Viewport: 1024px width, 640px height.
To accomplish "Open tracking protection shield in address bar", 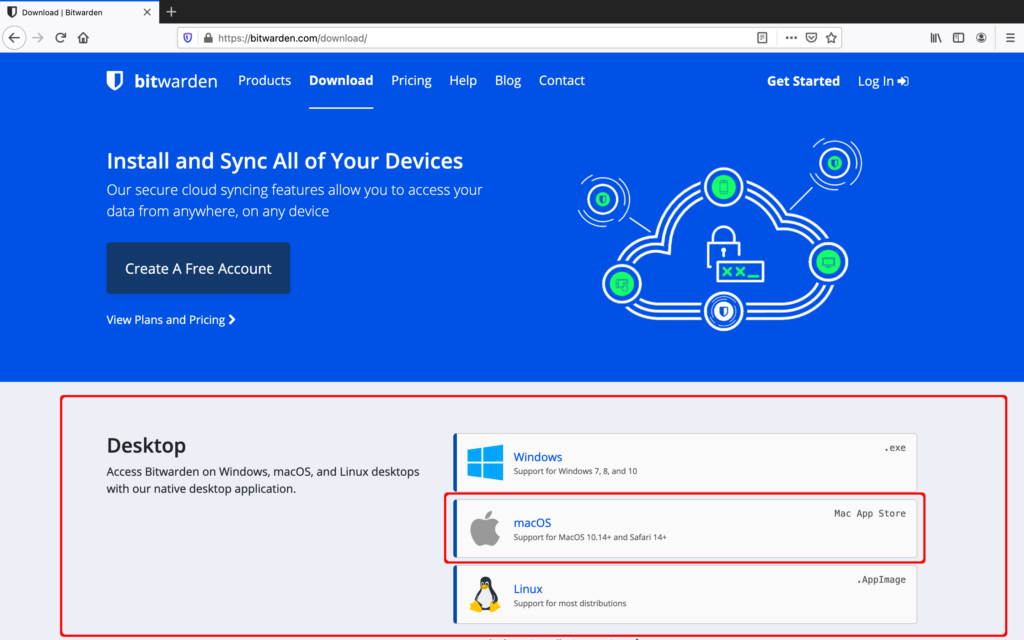I will pos(188,38).
